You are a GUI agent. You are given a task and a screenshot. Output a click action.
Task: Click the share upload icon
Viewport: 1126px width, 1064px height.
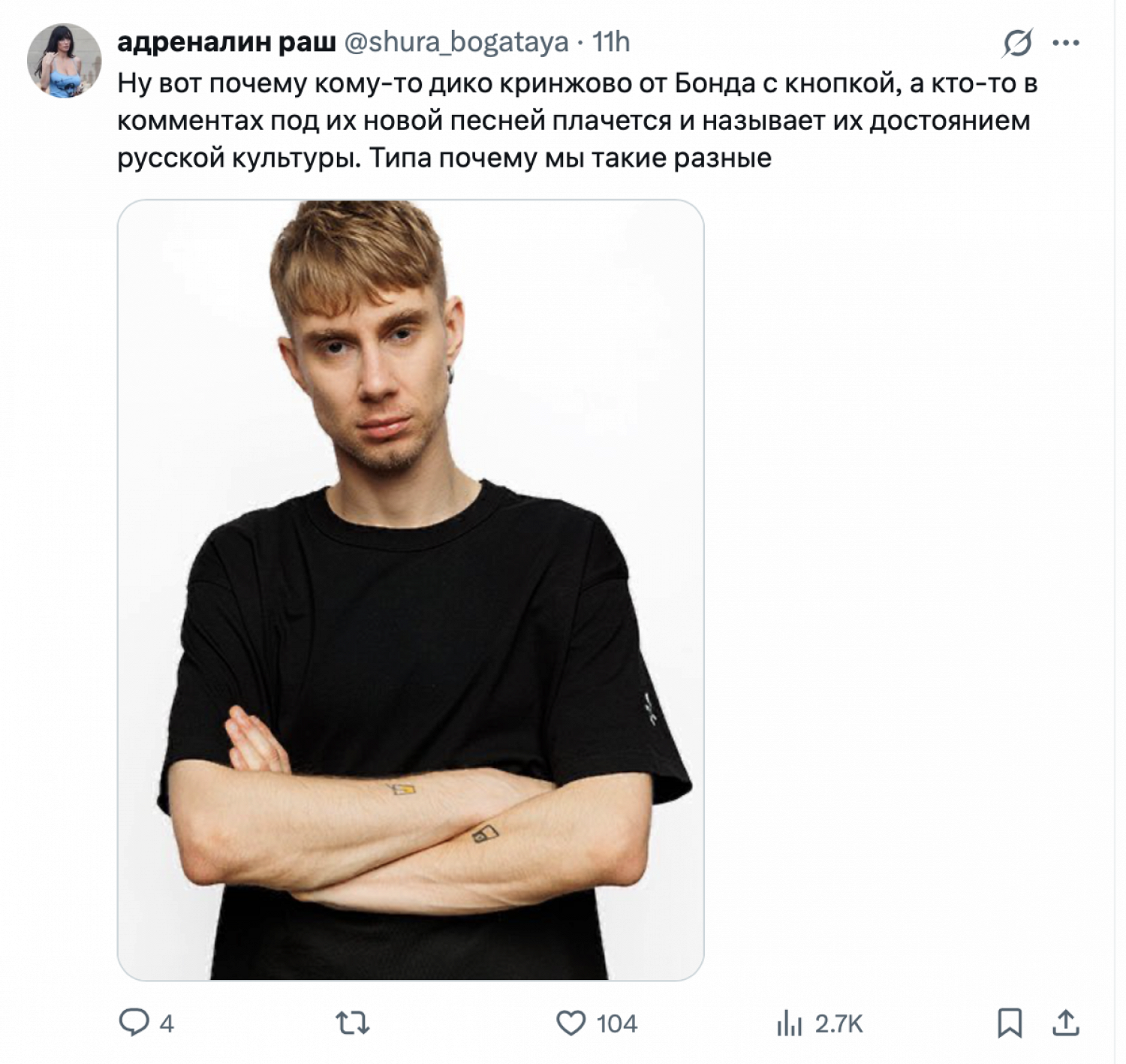pyautogui.click(x=1065, y=1023)
